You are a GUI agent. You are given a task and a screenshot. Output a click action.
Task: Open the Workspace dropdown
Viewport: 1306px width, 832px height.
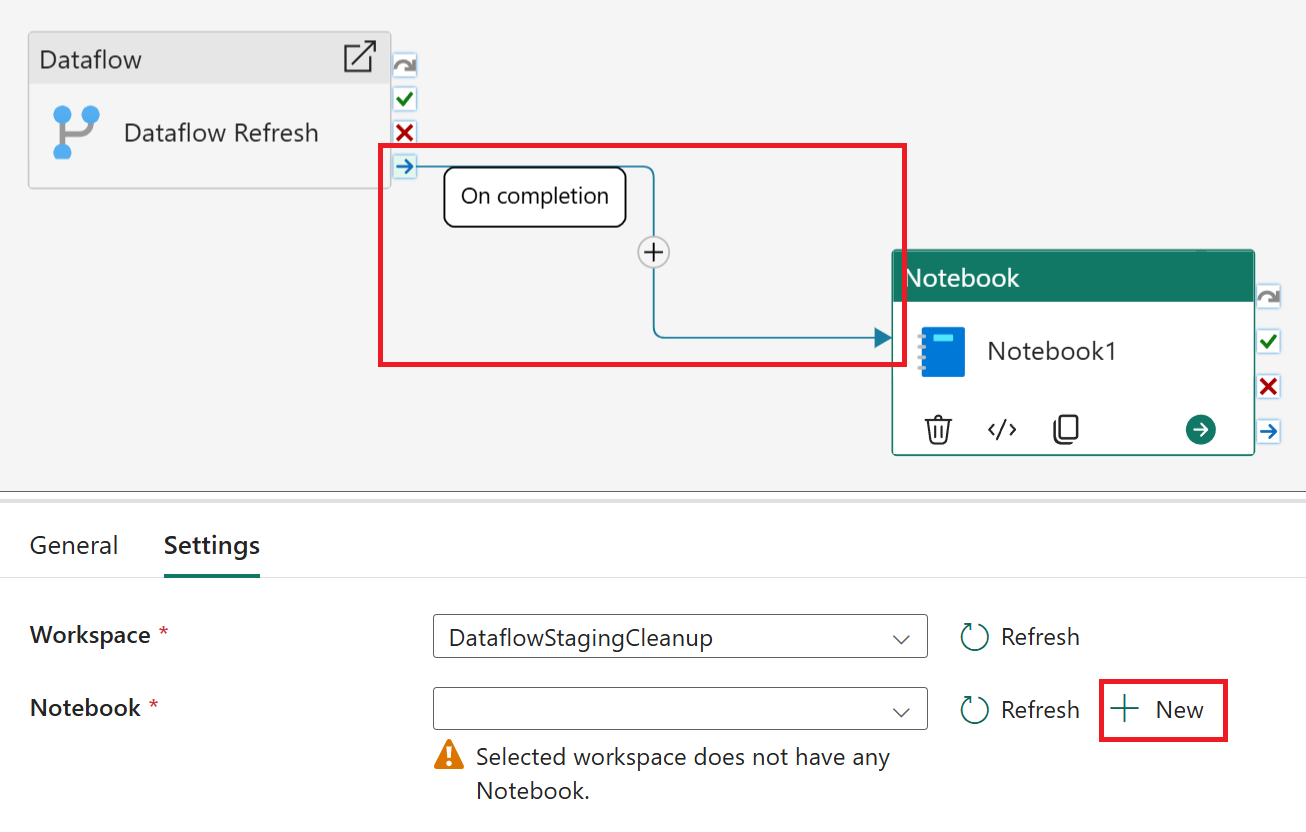point(679,636)
